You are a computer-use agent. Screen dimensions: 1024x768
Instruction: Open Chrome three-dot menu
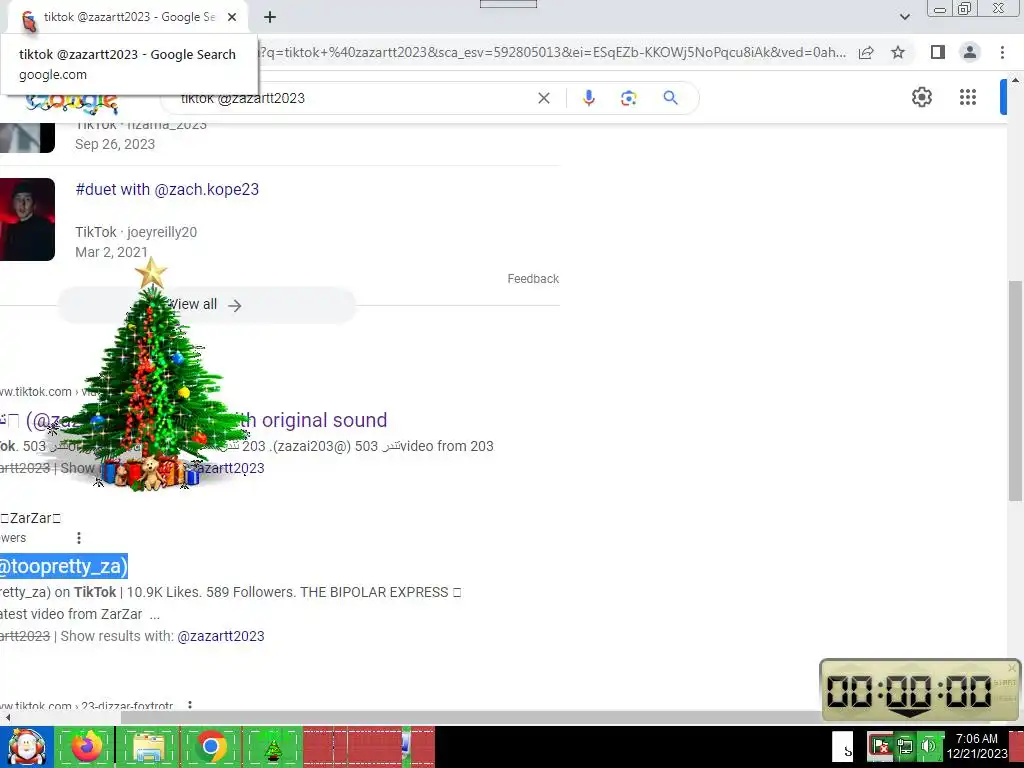tap(1002, 52)
